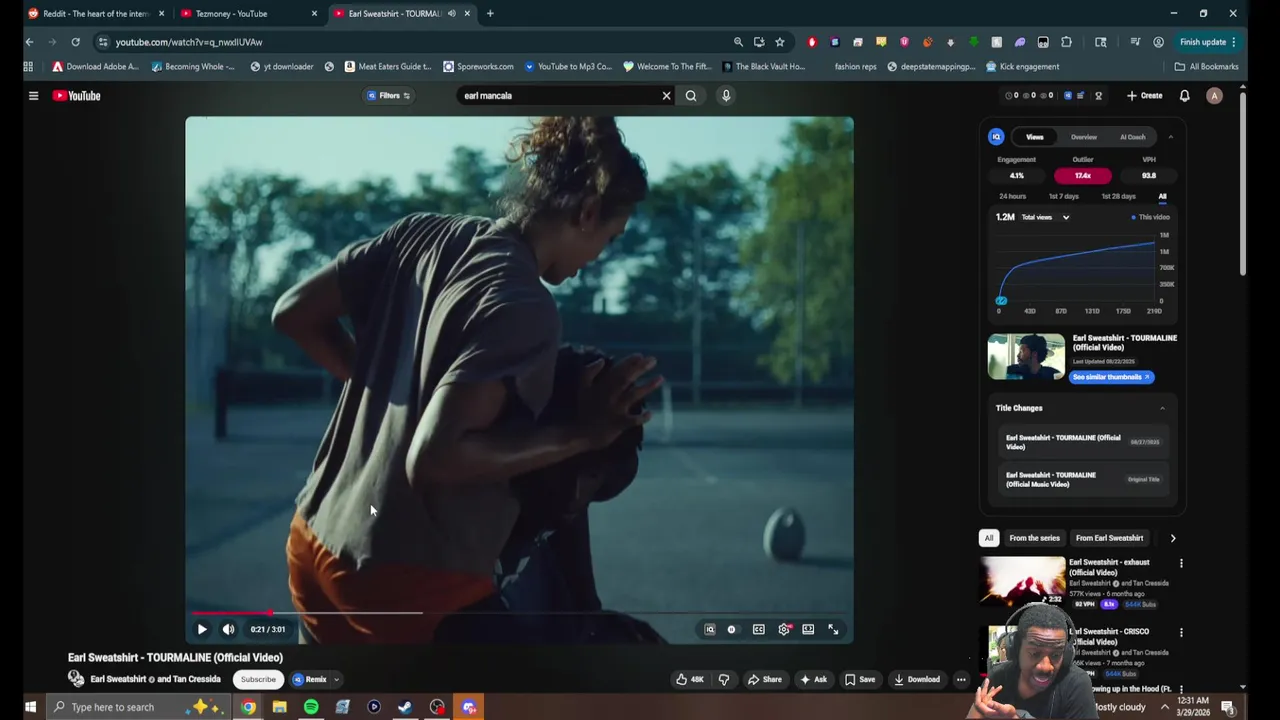Screen dimensions: 1280x720
Task: Open the Create menu
Action: (x=1145, y=96)
